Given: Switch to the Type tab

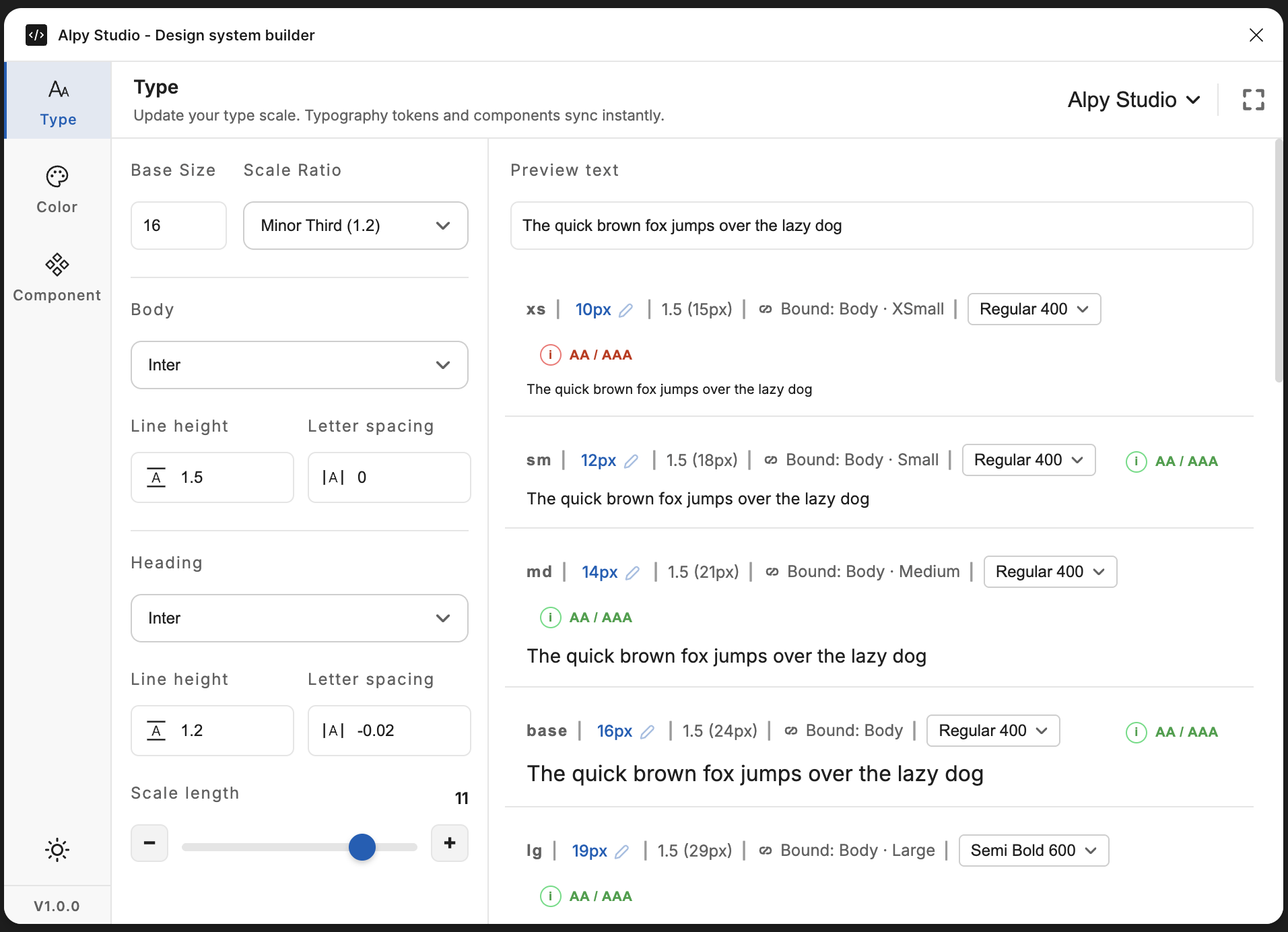Looking at the screenshot, I should (58, 100).
